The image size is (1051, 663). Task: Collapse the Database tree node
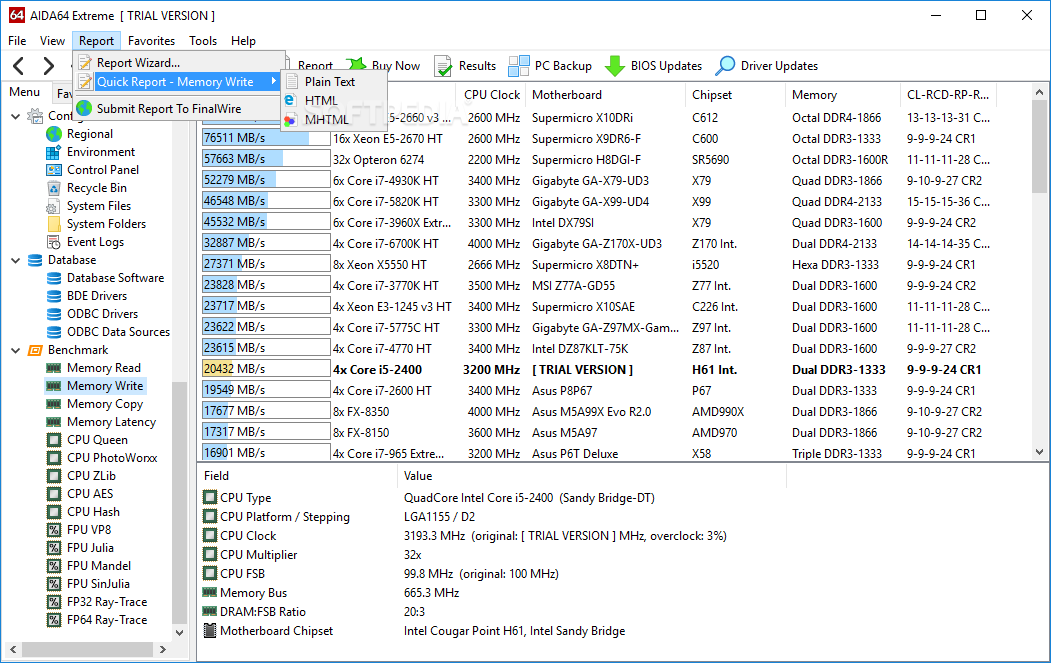point(15,260)
